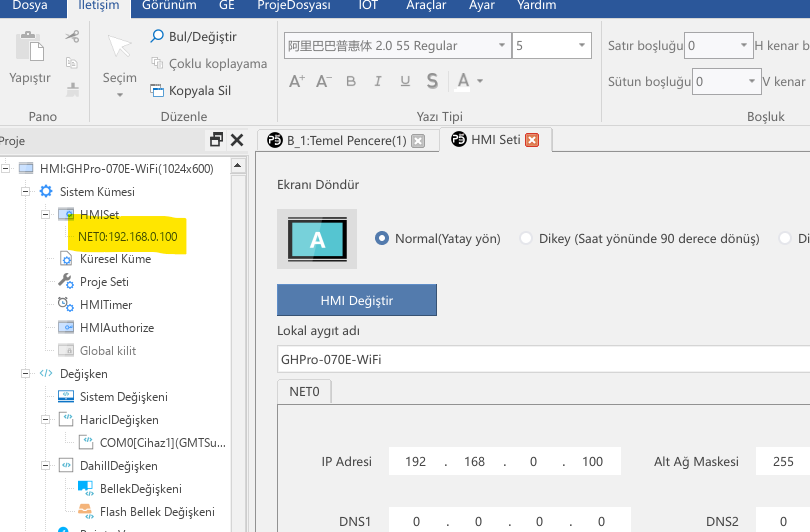Select Dikey 90 degree rotation option
This screenshot has height=532, width=810.
[525, 239]
